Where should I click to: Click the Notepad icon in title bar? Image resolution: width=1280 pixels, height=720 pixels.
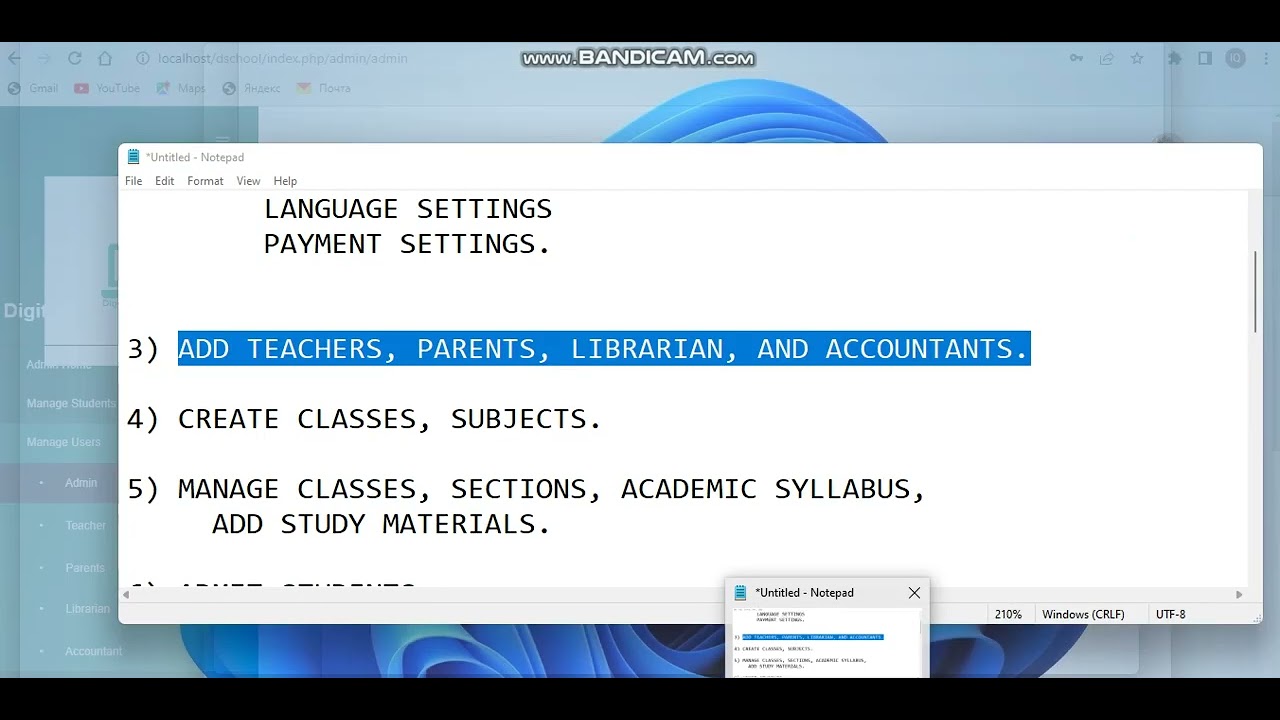pyautogui.click(x=133, y=157)
